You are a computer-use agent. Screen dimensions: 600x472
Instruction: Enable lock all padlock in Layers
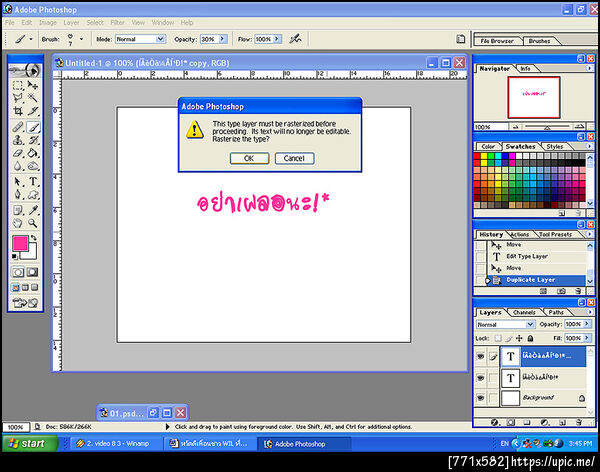coord(530,338)
